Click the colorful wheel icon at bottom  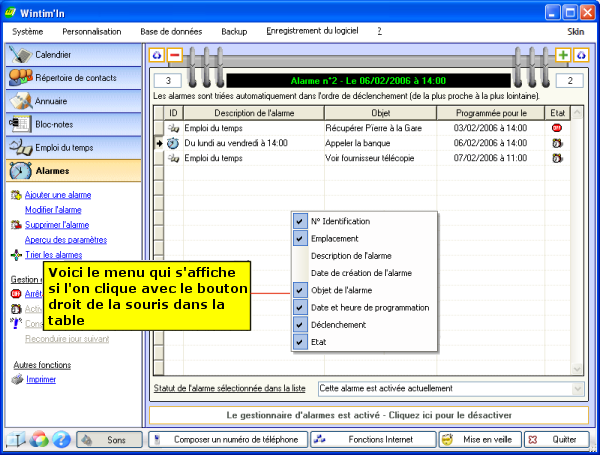click(x=39, y=439)
